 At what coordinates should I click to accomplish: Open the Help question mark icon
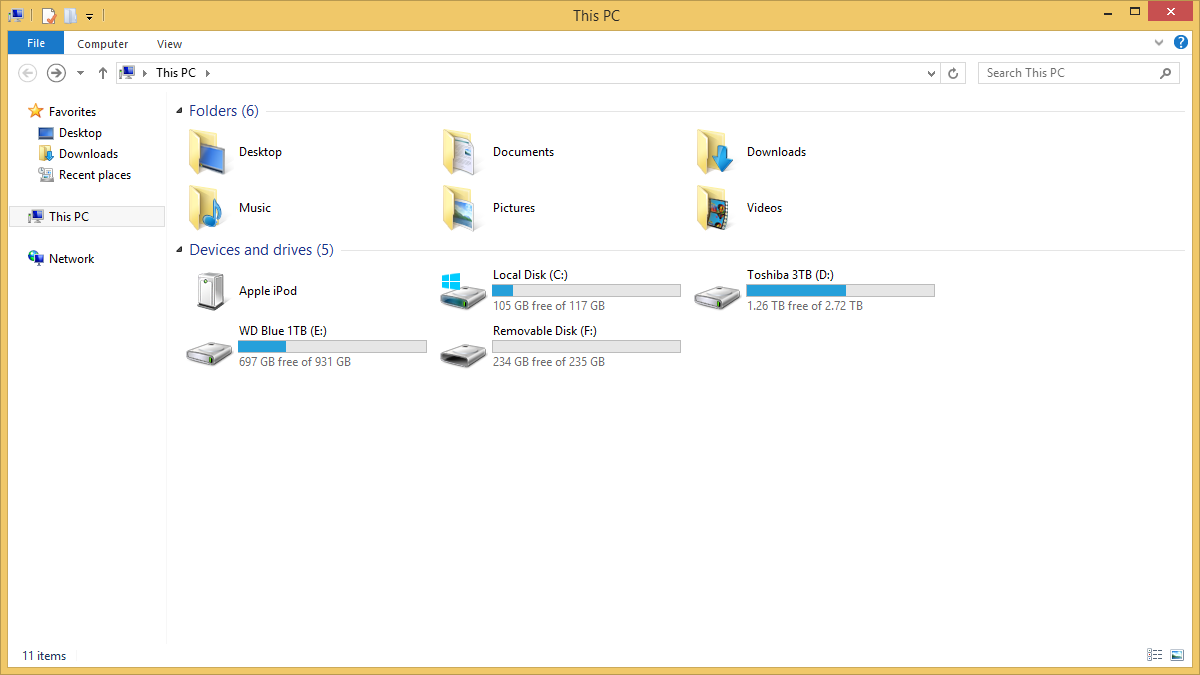point(1181,43)
